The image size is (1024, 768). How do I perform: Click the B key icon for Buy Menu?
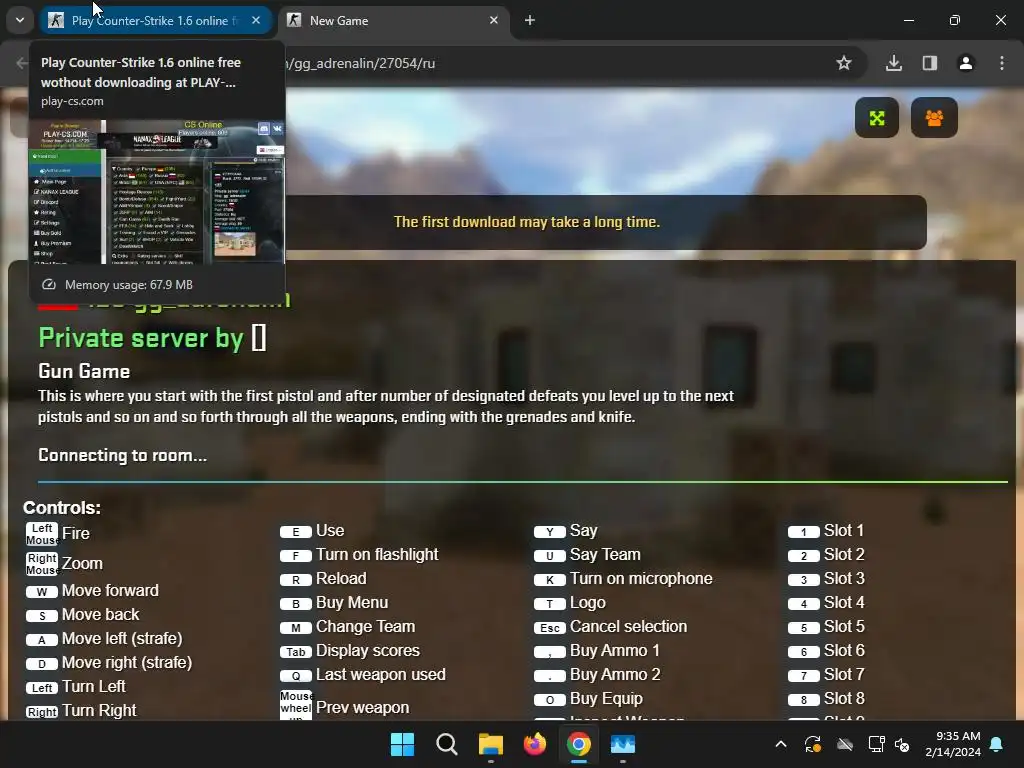pos(296,604)
